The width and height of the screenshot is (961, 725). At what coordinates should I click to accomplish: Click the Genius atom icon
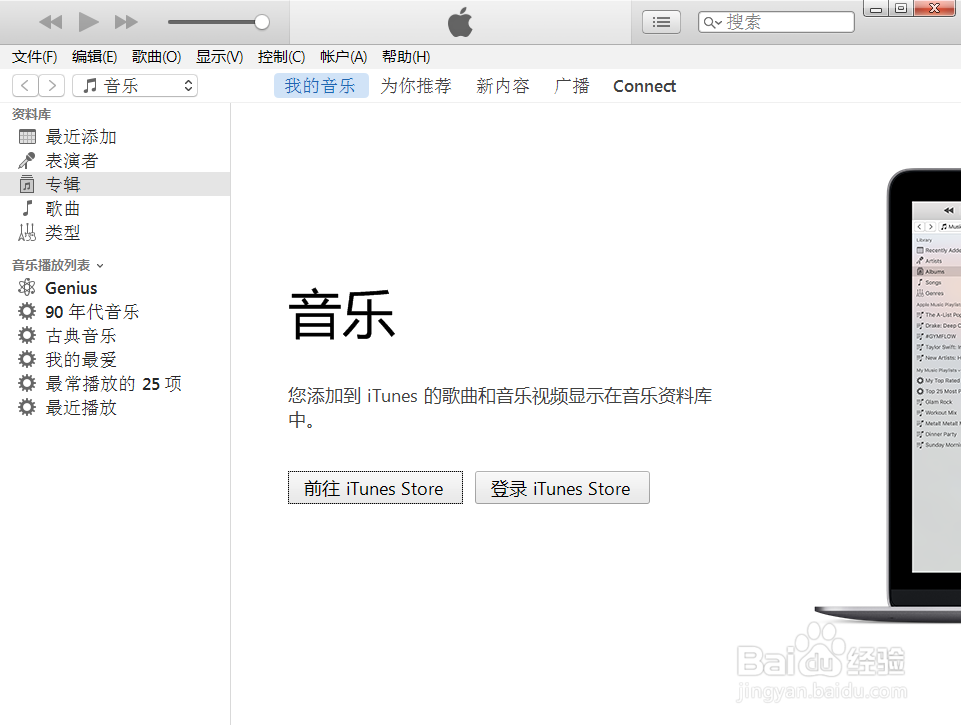point(27,287)
